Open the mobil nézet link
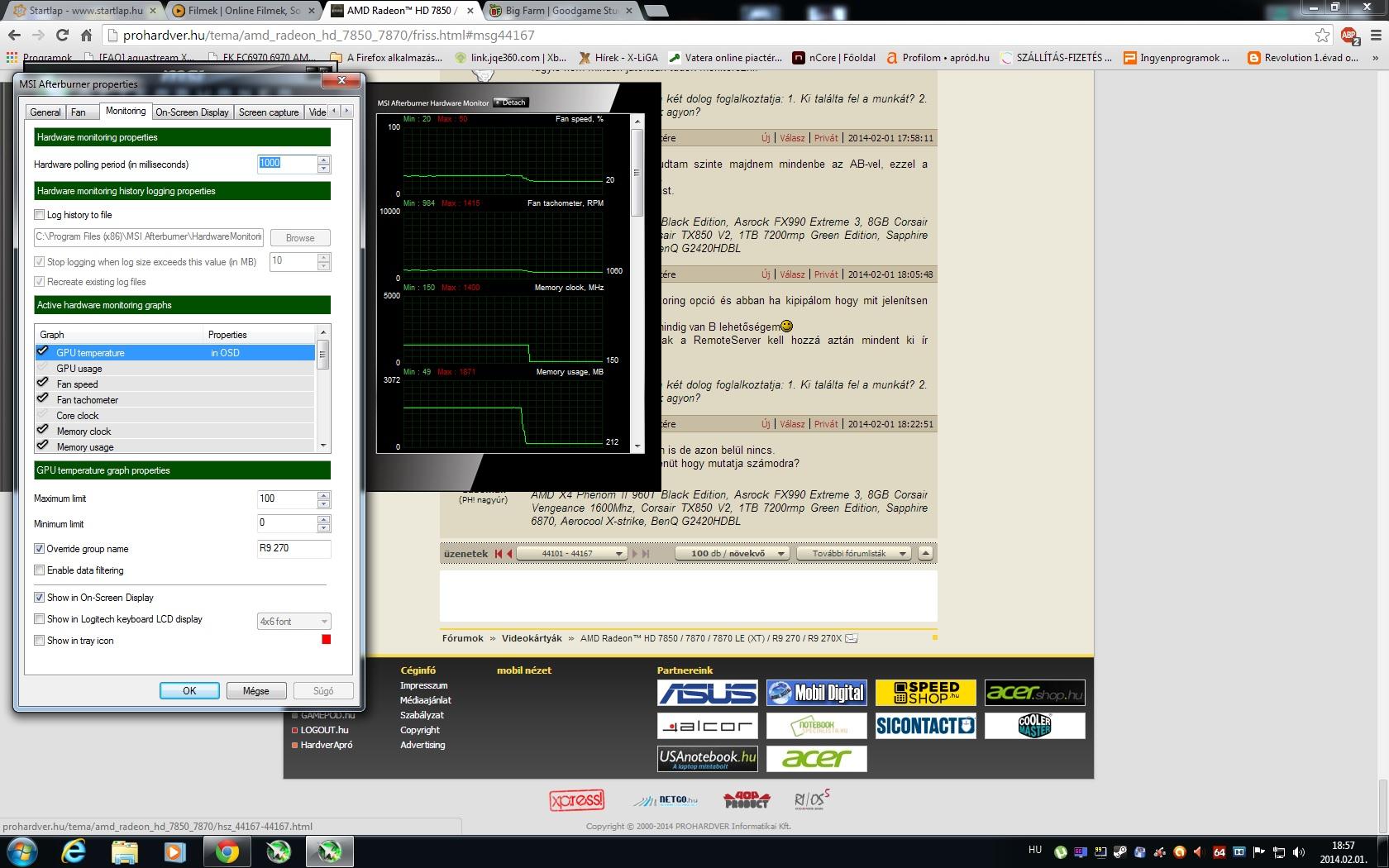 point(524,670)
